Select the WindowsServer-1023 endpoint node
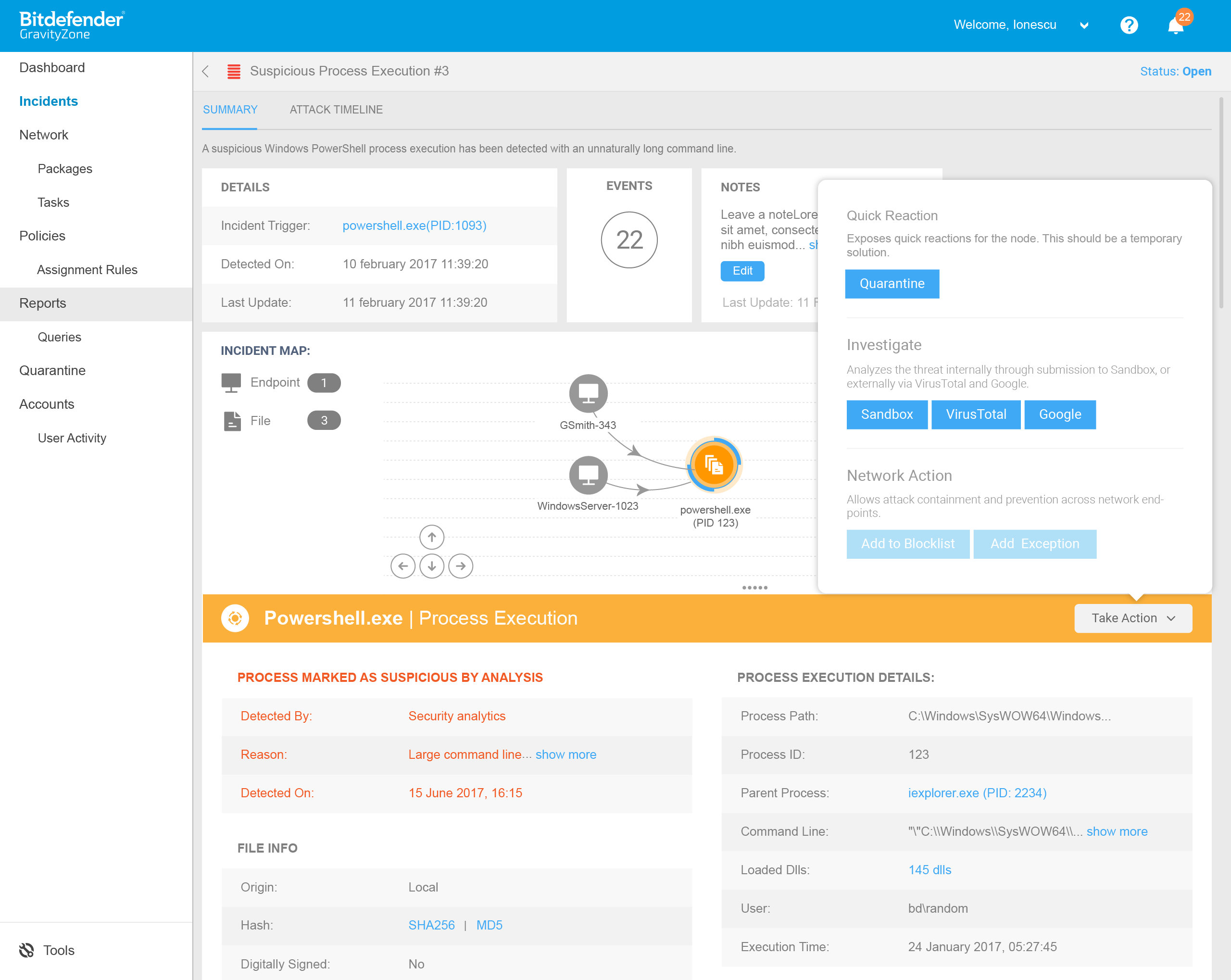This screenshot has width=1231, height=980. click(x=588, y=475)
